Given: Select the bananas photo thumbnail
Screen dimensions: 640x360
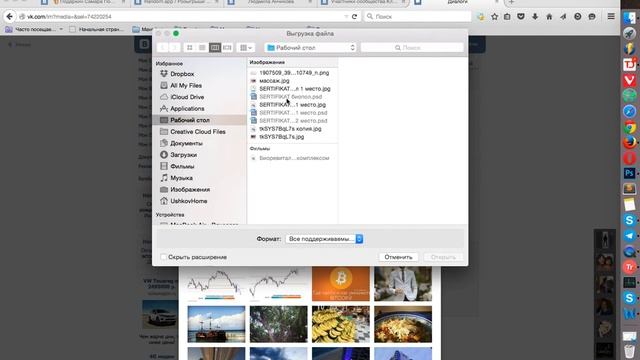Looking at the screenshot, I should [340, 324].
